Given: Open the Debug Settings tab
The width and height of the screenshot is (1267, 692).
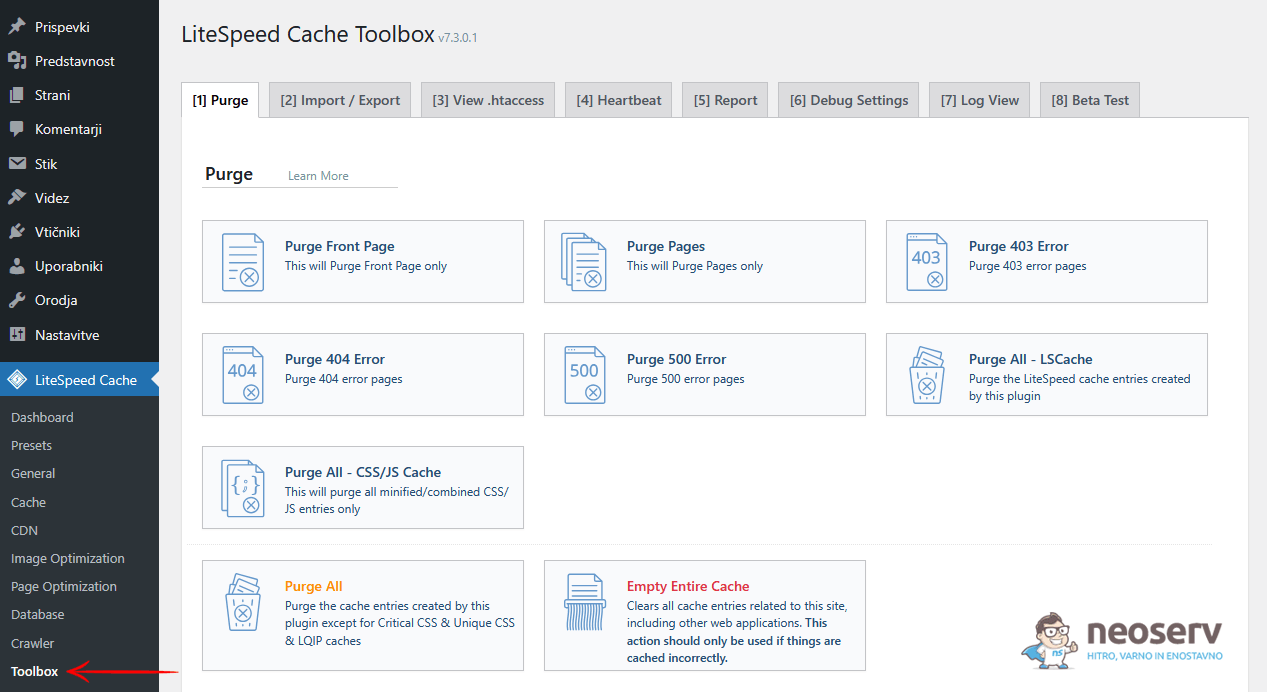Looking at the screenshot, I should click(x=849, y=100).
